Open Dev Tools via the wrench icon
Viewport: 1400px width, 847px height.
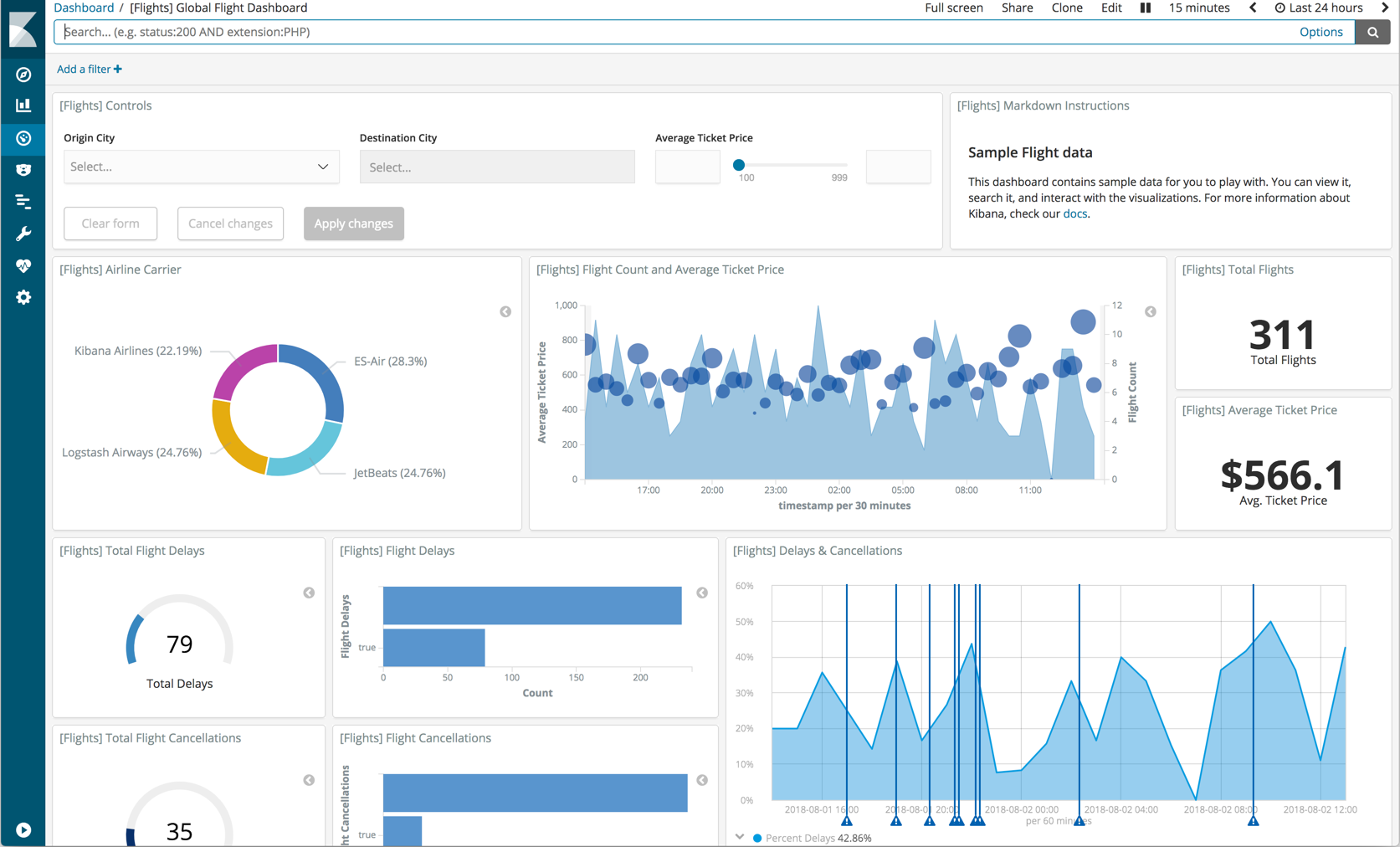point(23,234)
